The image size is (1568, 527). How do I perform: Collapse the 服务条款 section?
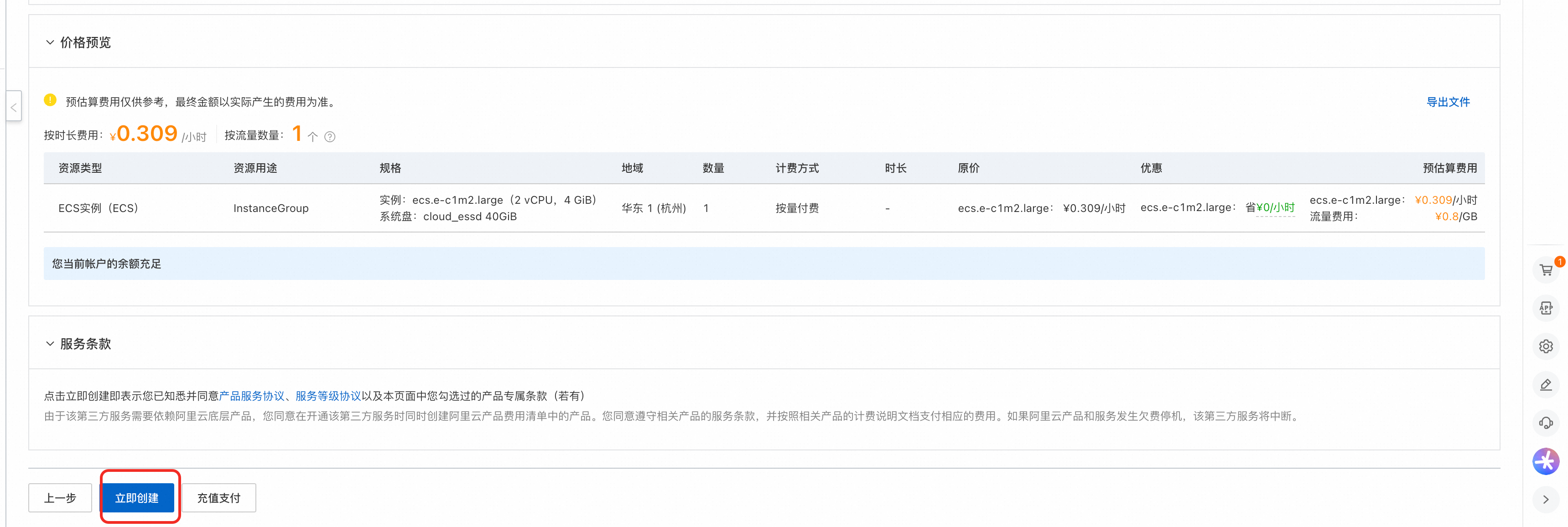click(x=50, y=344)
